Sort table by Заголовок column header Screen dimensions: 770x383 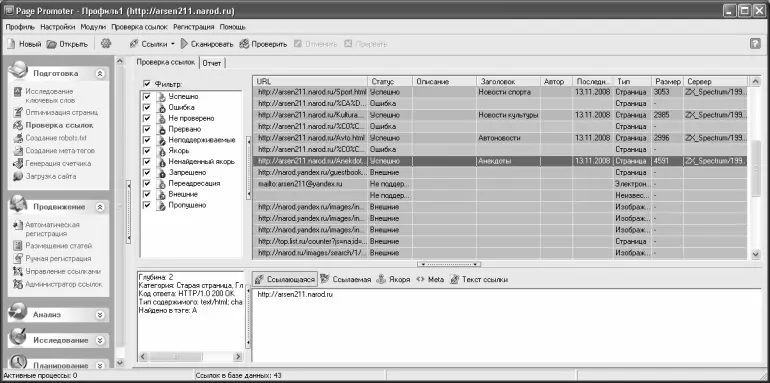click(x=508, y=82)
